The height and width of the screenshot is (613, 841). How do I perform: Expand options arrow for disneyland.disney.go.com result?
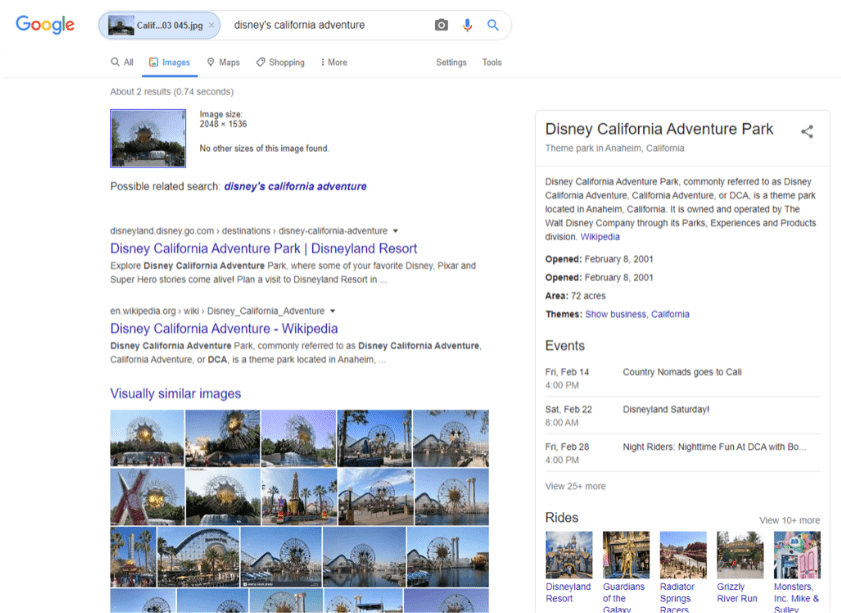coord(395,231)
